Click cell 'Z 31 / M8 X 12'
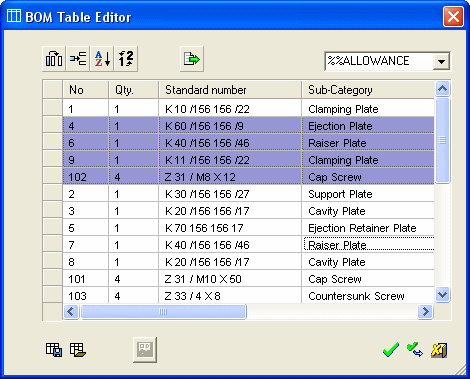The width and height of the screenshot is (470, 379). pos(230,177)
